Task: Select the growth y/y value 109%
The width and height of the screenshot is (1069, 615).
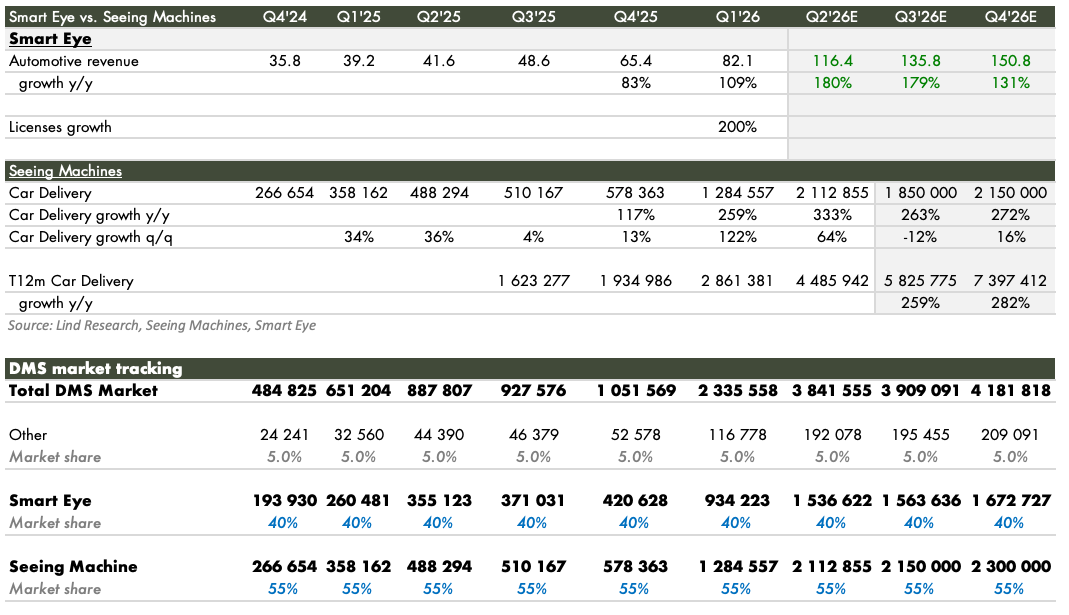Action: tap(737, 83)
